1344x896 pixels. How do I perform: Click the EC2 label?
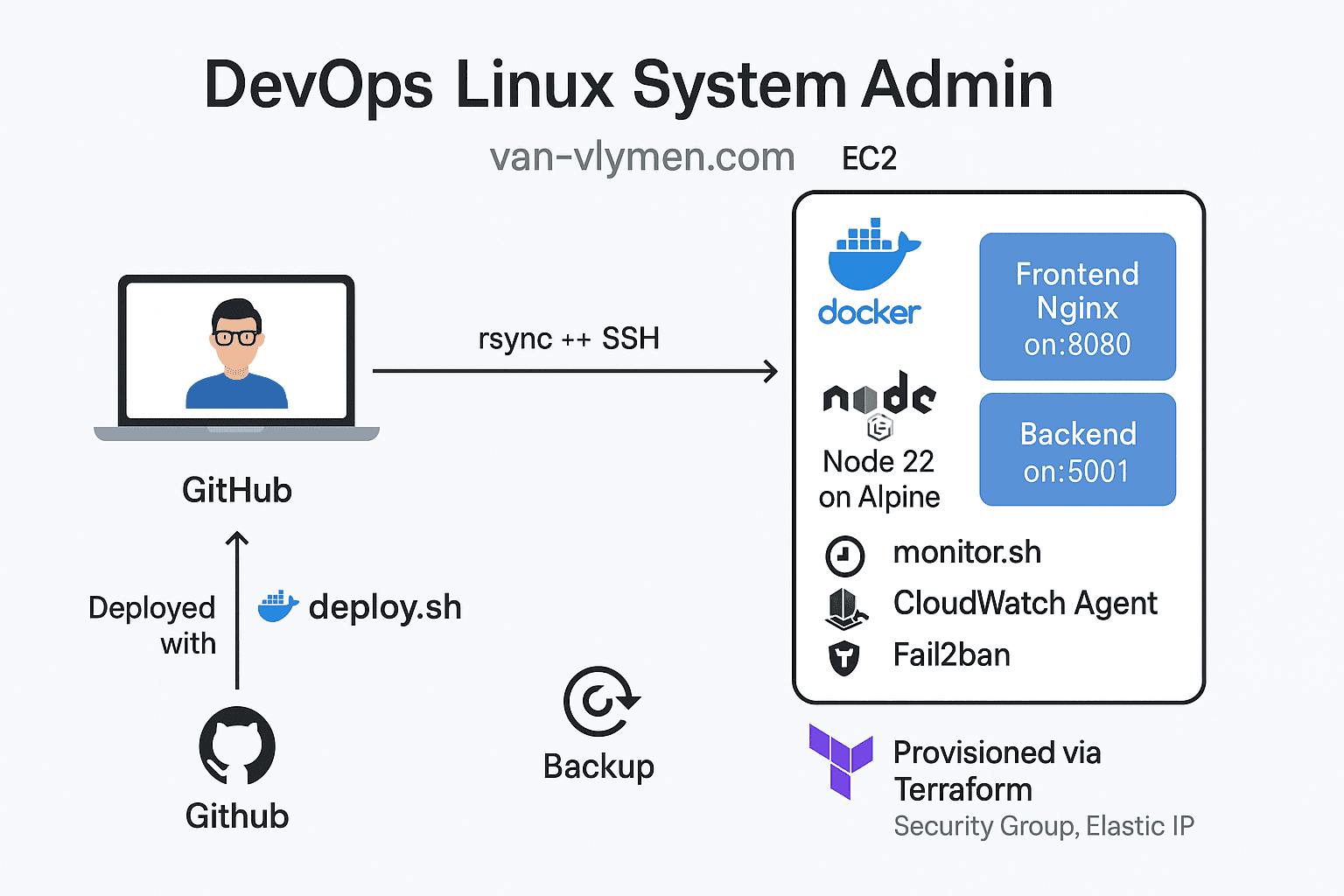[x=869, y=158]
